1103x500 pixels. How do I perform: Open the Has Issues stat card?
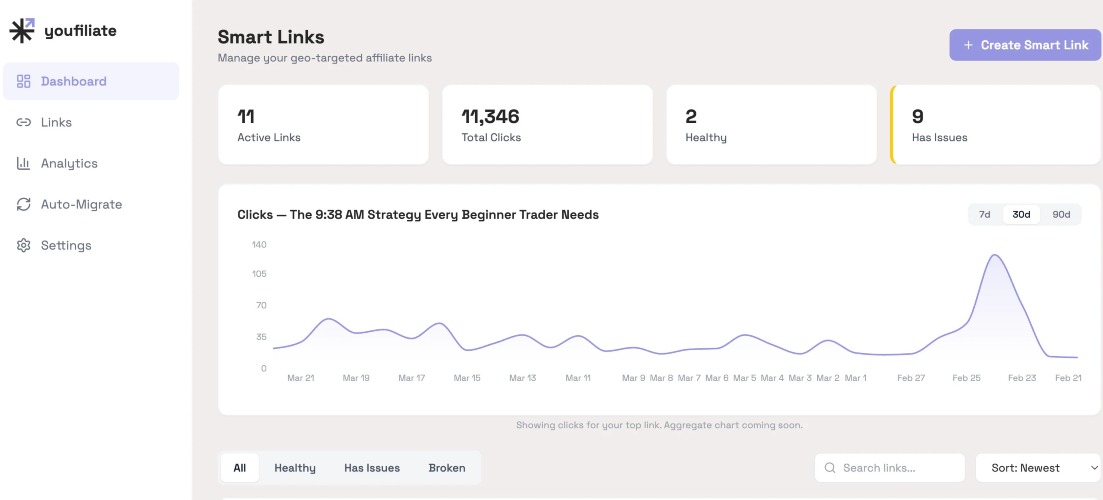click(x=996, y=125)
